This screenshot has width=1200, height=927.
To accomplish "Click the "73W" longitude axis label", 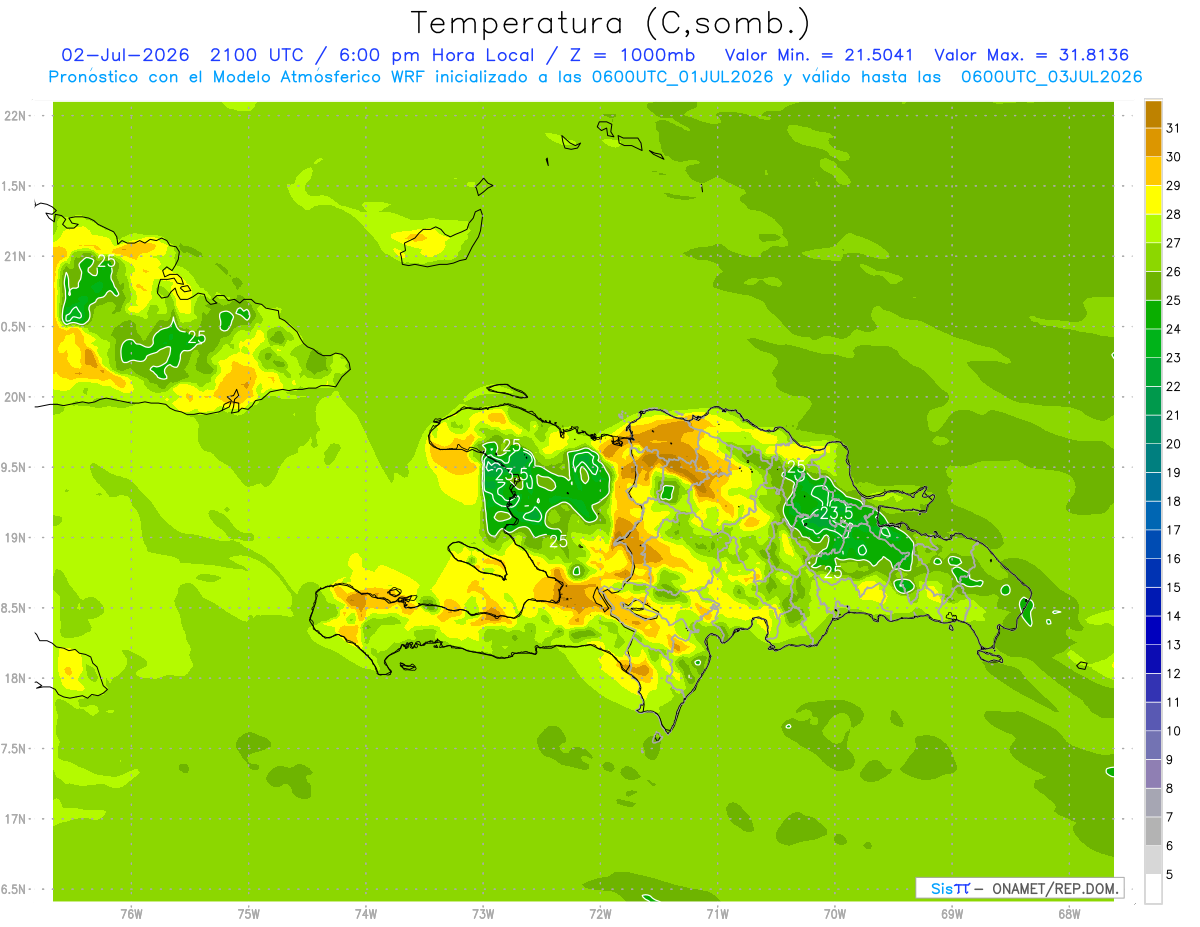I will (483, 914).
